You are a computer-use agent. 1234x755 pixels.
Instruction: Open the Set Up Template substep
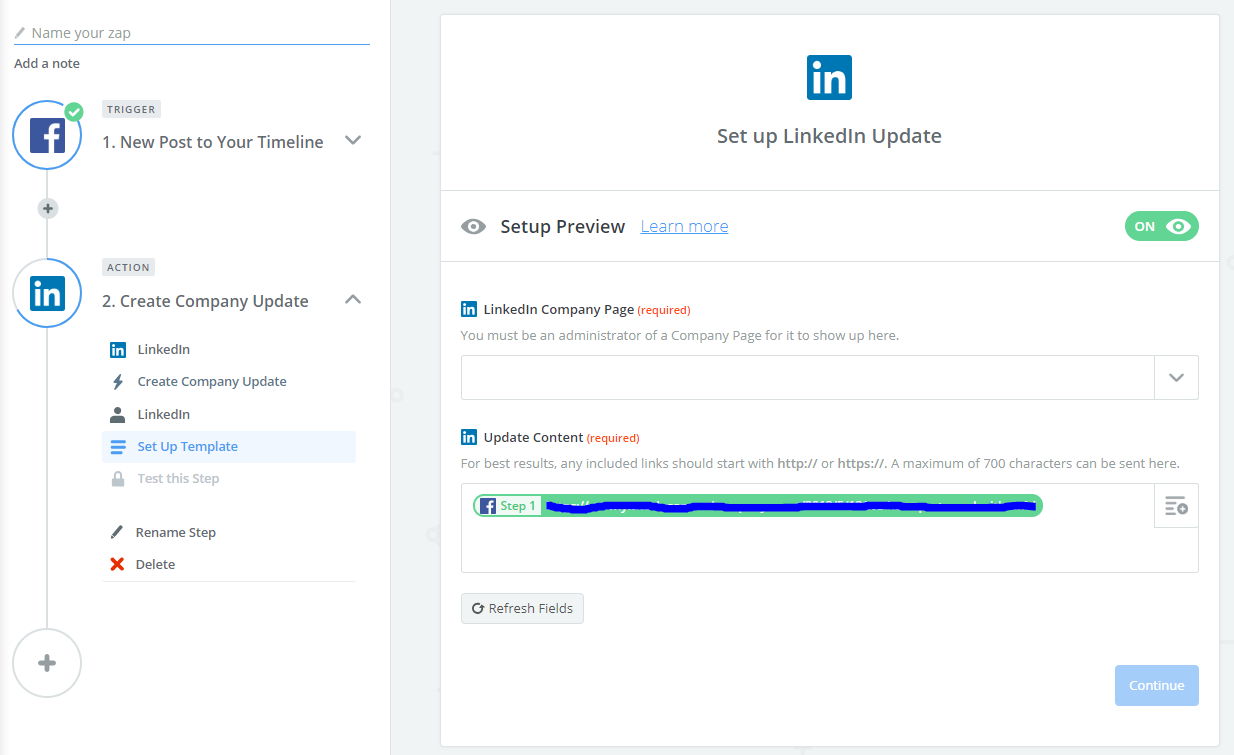(229, 447)
